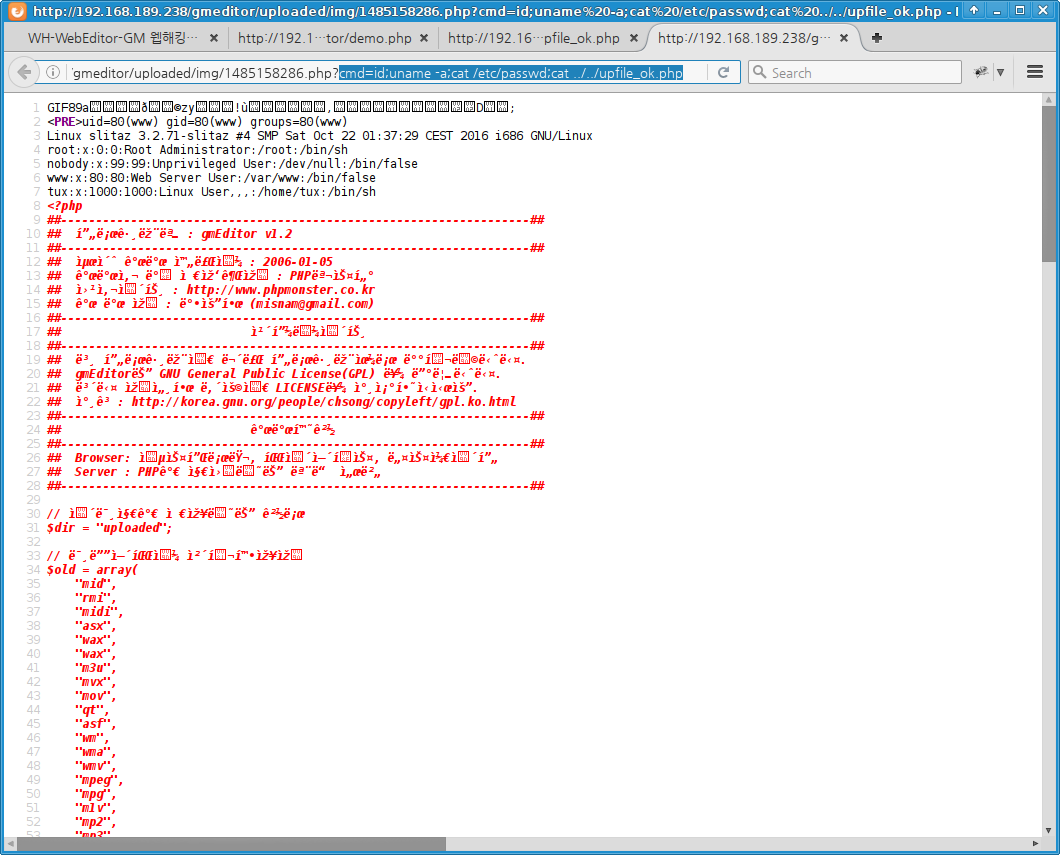The height and width of the screenshot is (855, 1060).
Task: Click the 'nobody:x:99:99:Unprivileged User' line
Action: pos(233,164)
